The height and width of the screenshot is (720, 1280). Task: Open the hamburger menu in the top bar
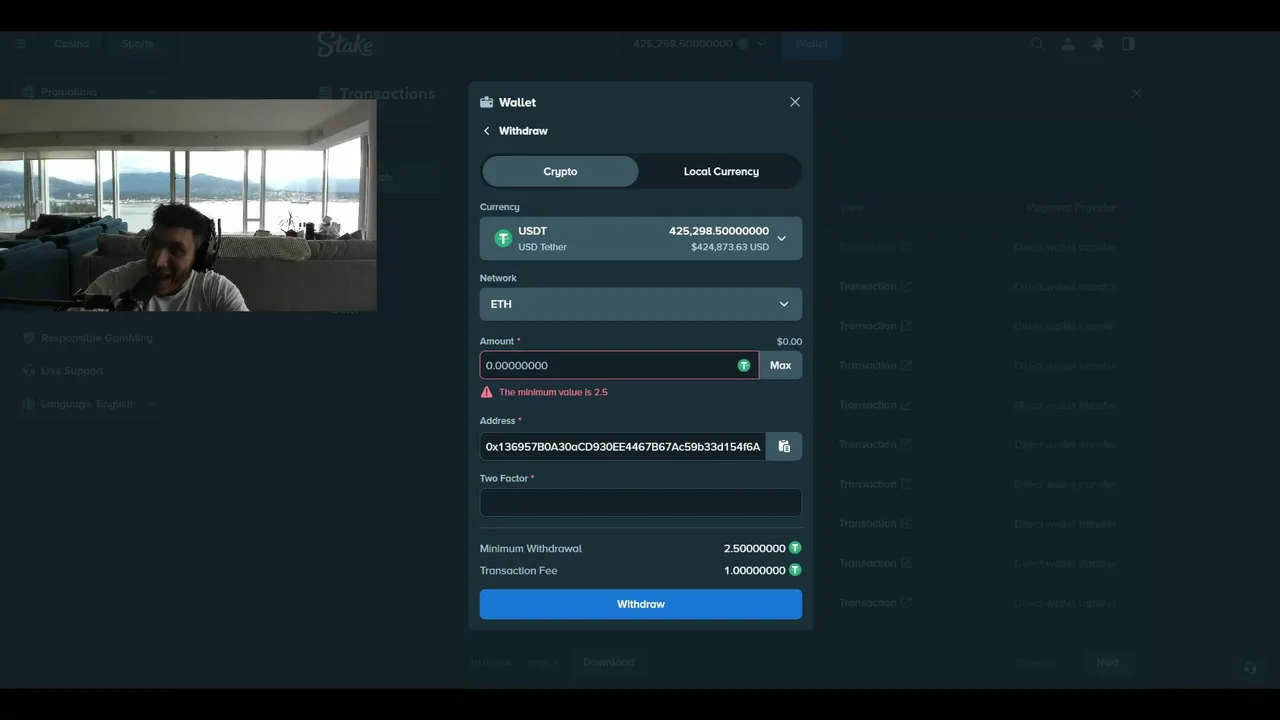pyautogui.click(x=21, y=44)
